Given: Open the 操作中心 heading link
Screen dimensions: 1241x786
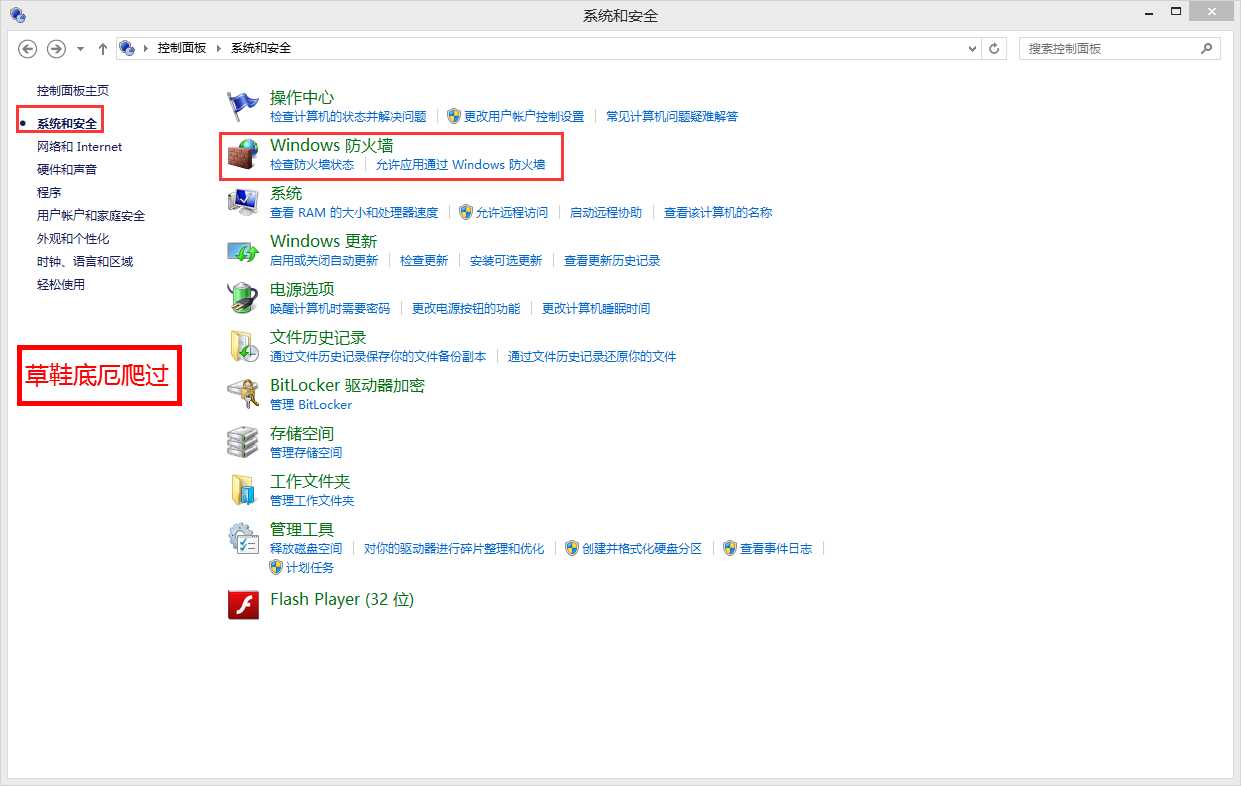Looking at the screenshot, I should coord(302,97).
